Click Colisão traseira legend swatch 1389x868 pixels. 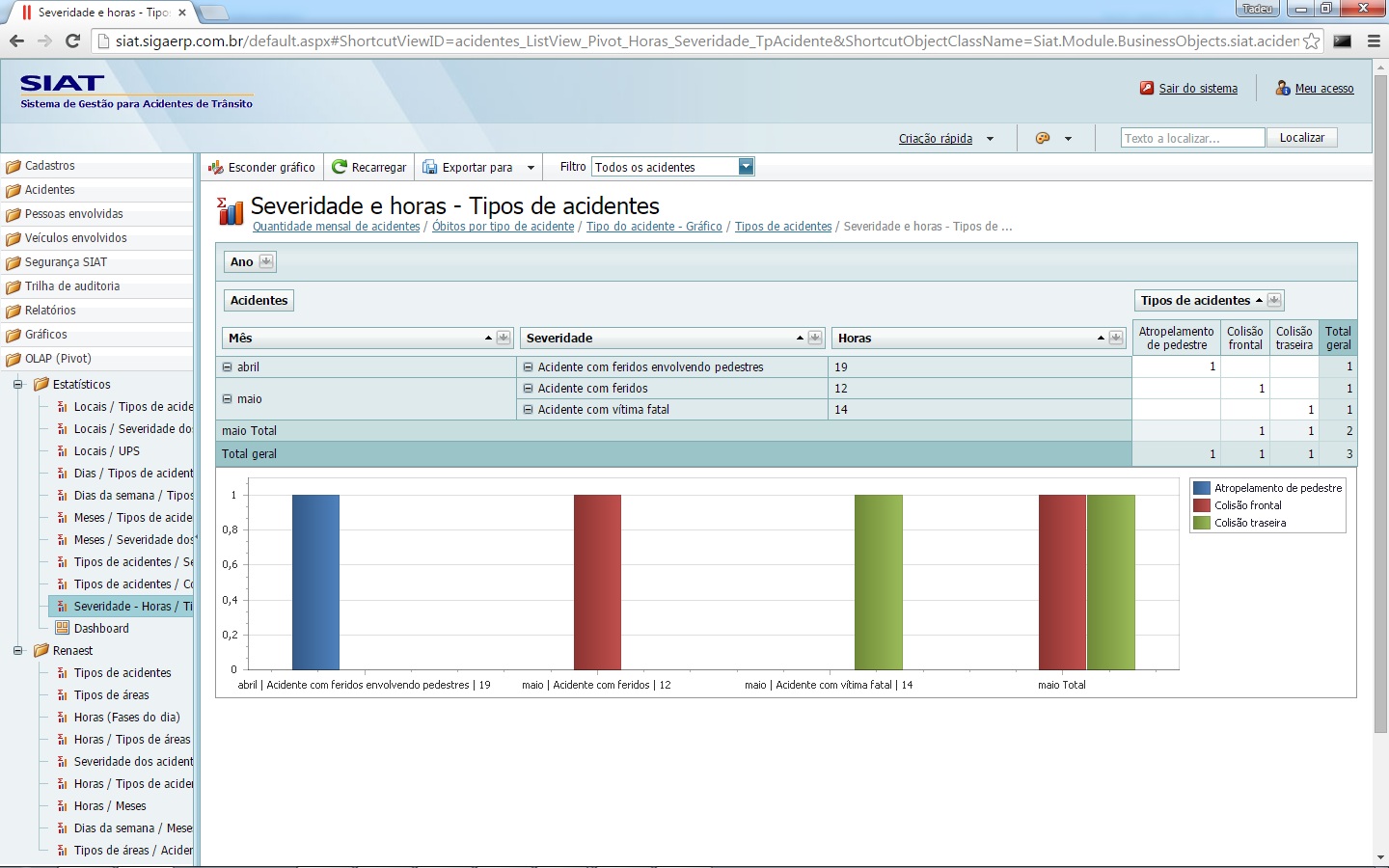tap(1202, 523)
